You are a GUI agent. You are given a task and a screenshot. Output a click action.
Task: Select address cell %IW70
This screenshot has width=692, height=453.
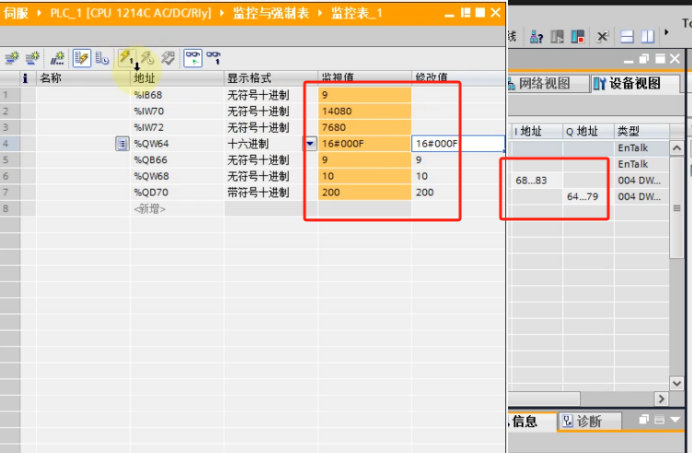pyautogui.click(x=177, y=111)
